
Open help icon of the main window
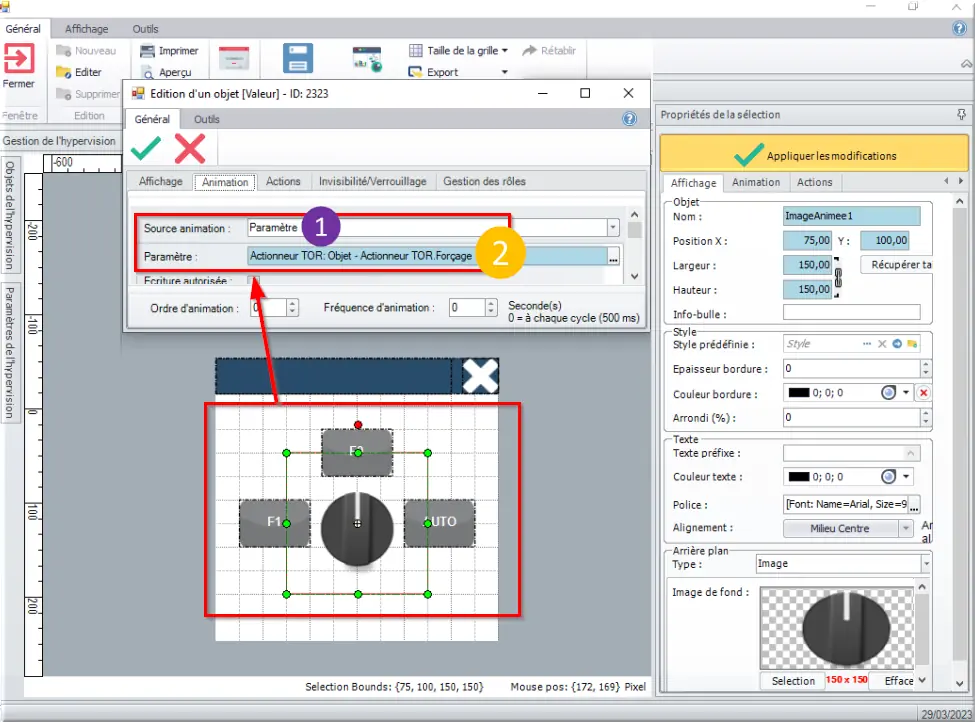click(959, 29)
